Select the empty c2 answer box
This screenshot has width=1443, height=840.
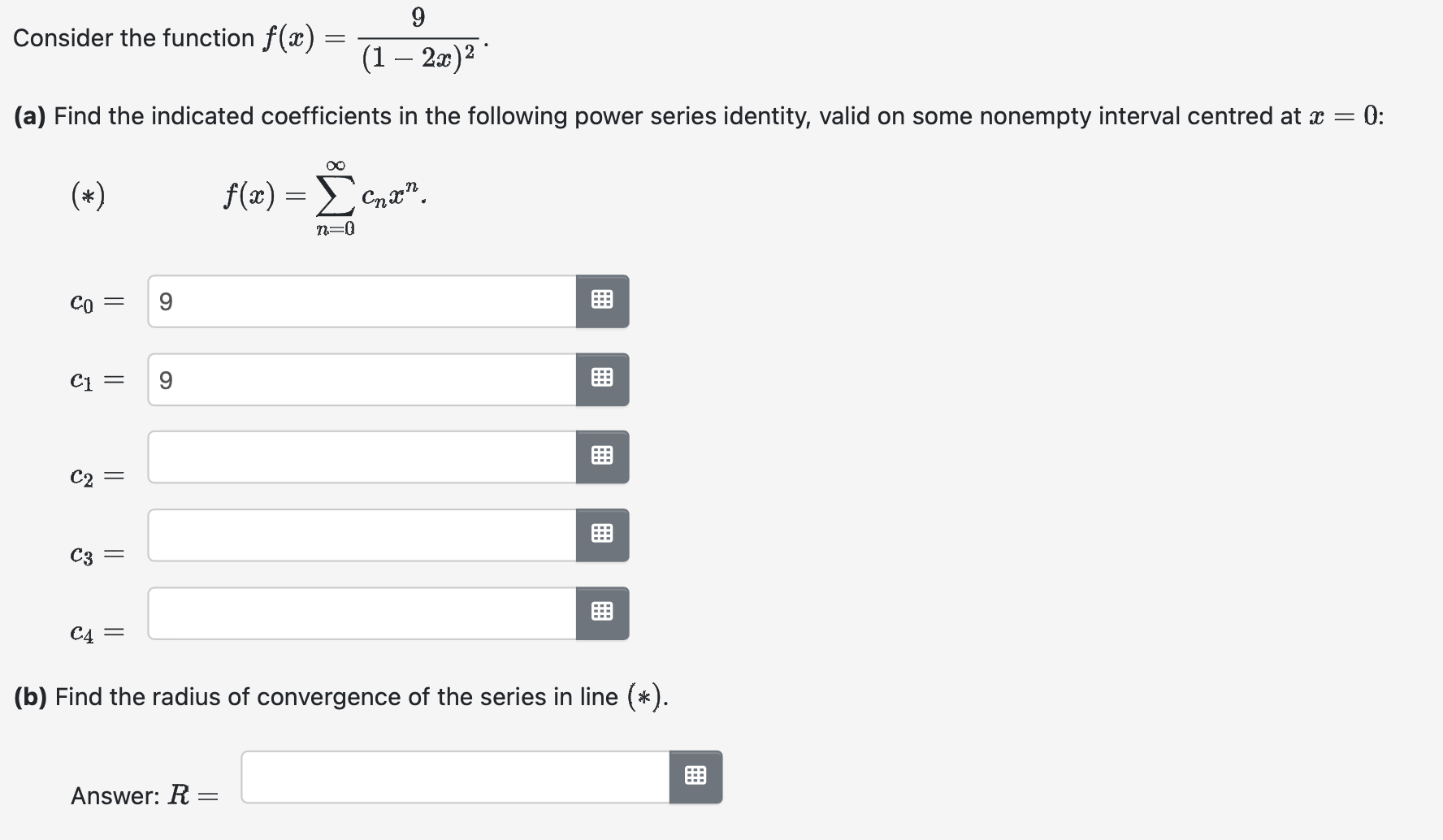tap(357, 457)
